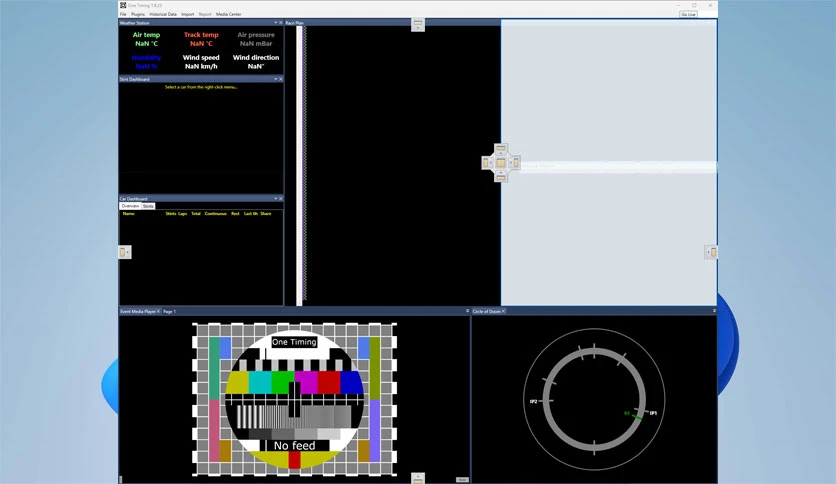Click the Air temp reading
The image size is (836, 484).
coord(147,39)
